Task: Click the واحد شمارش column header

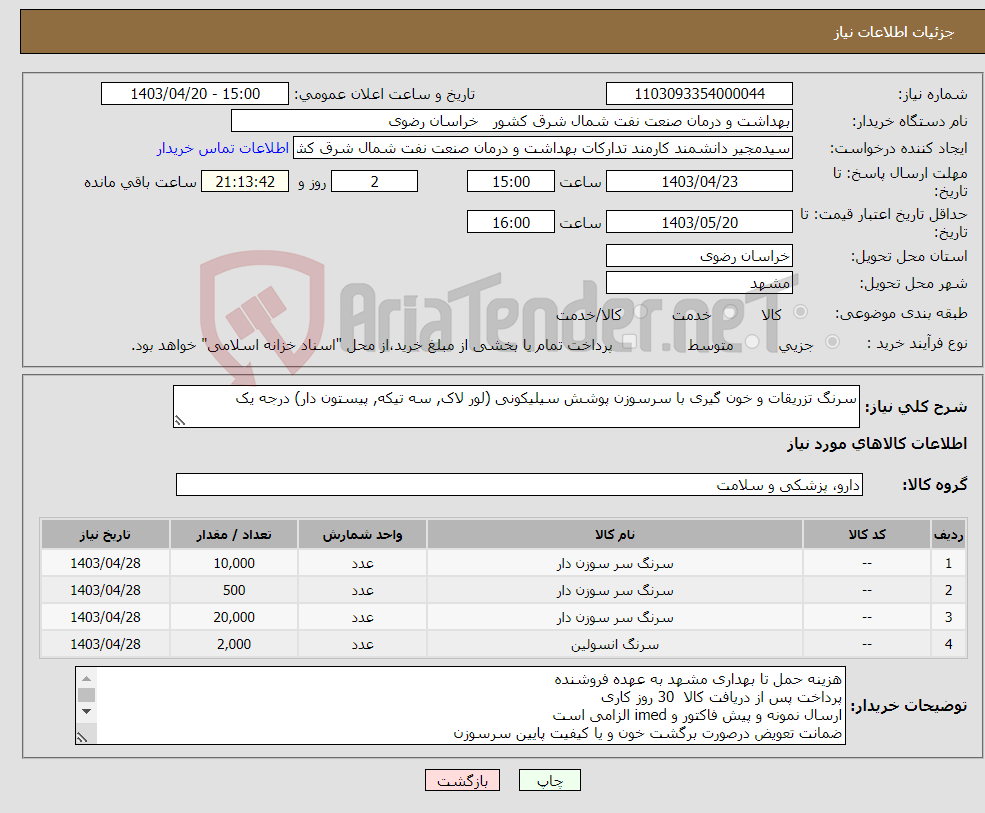Action: click(x=362, y=535)
